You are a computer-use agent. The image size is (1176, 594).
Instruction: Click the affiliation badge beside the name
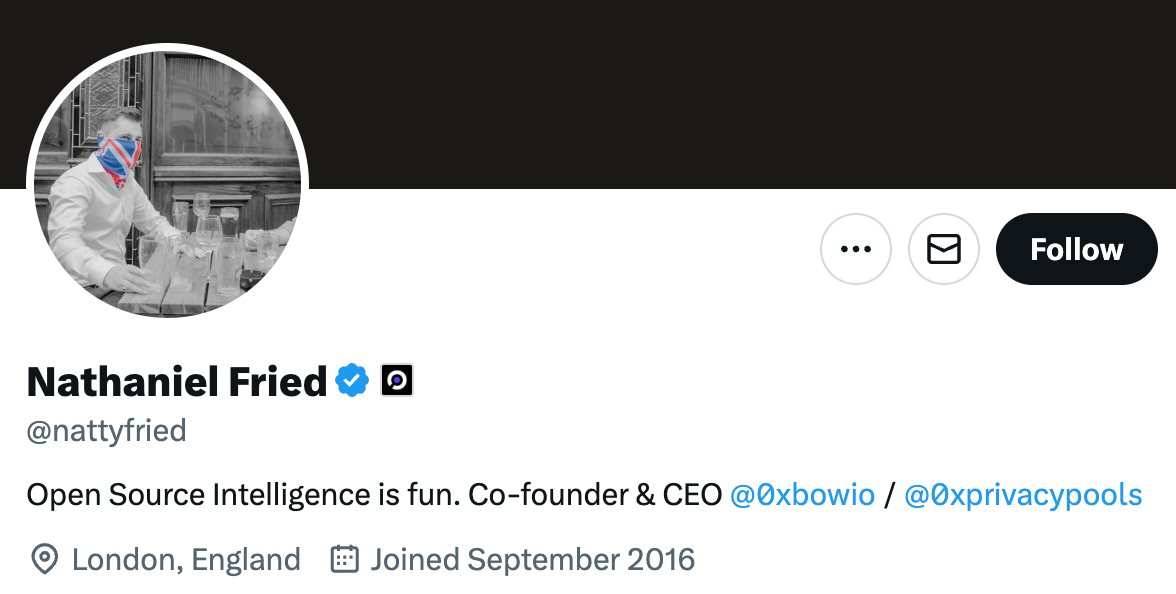[x=397, y=381]
